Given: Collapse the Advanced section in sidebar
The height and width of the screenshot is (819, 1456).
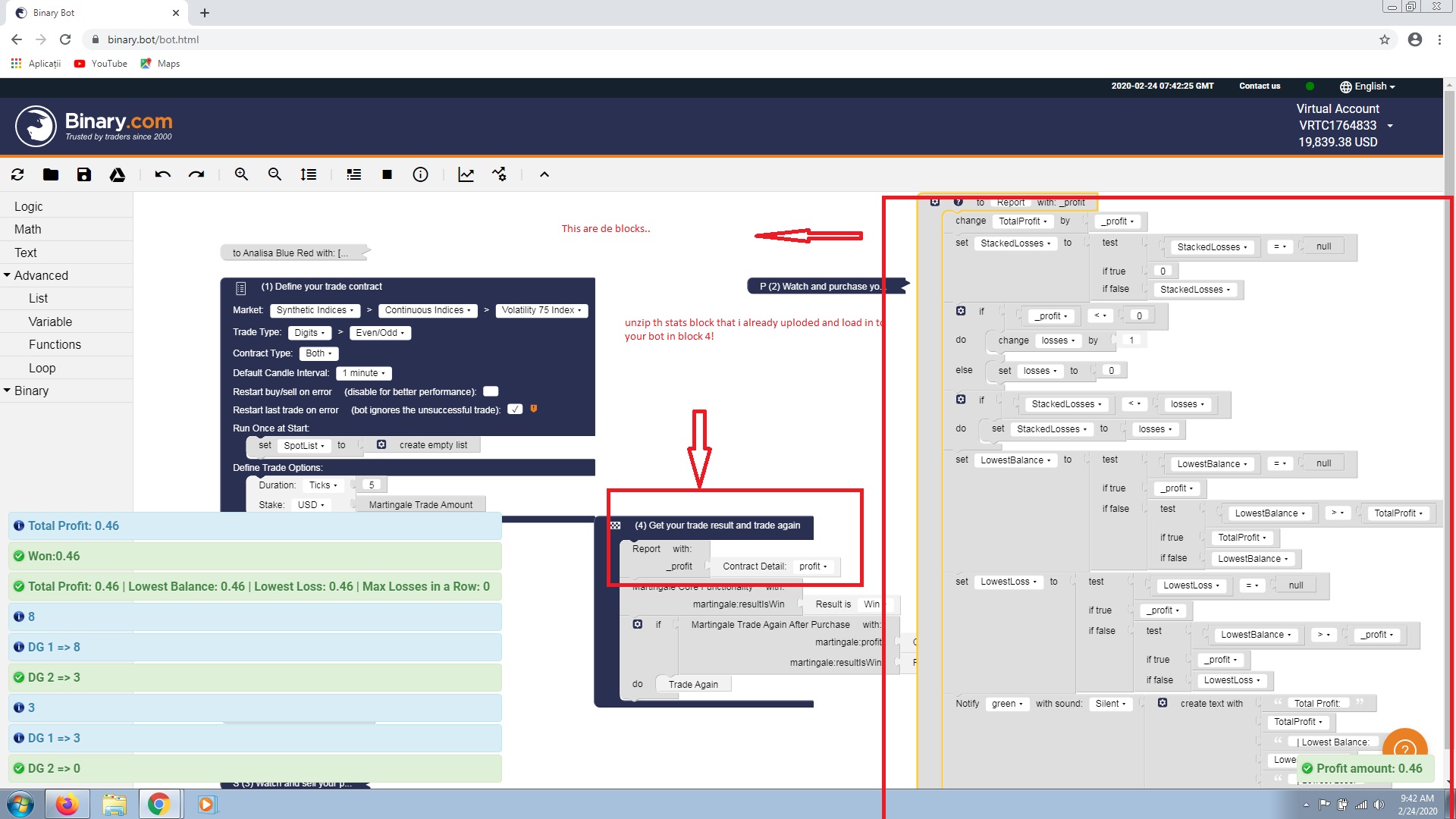Looking at the screenshot, I should 8,275.
